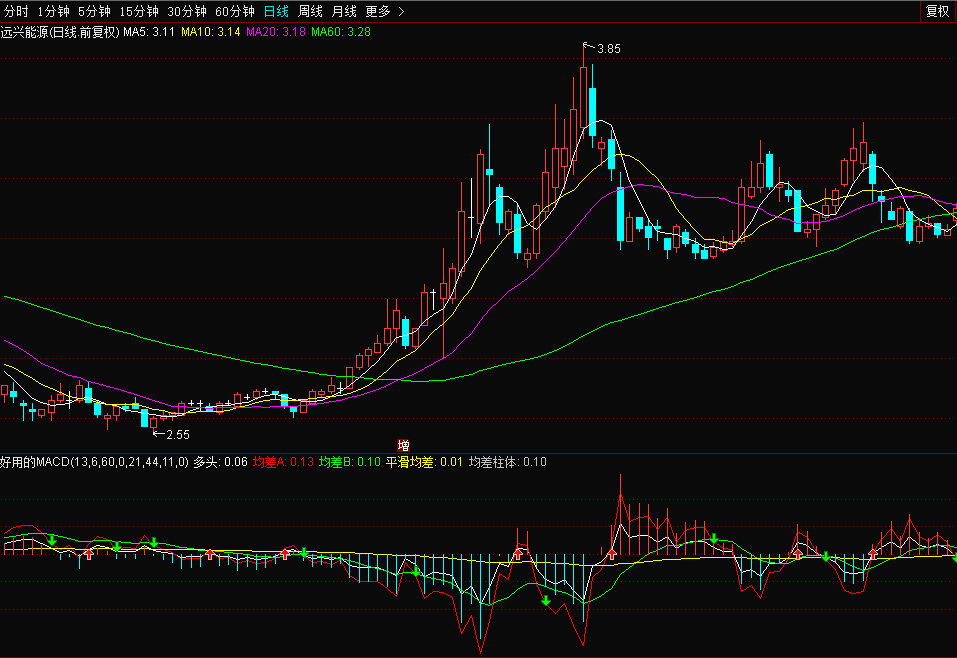Choose the 60分钟 timeframe tab
The width and height of the screenshot is (957, 658).
236,11
